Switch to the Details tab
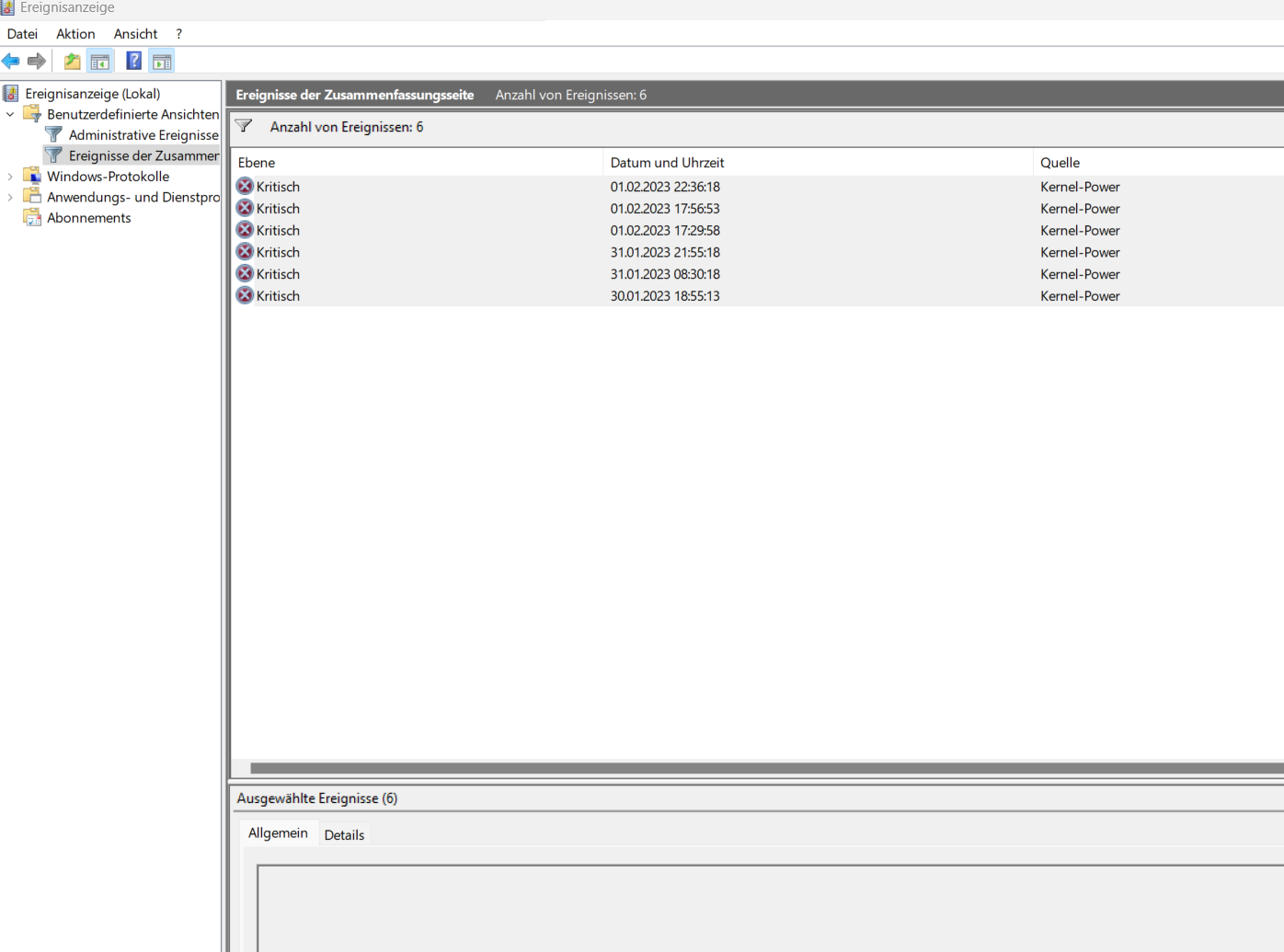 (344, 835)
